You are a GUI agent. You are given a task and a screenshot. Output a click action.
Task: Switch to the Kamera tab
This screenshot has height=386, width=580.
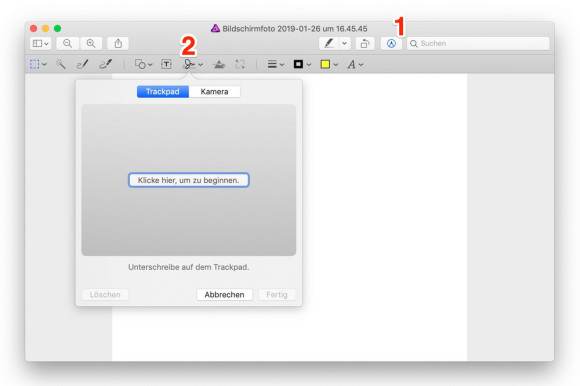tap(215, 92)
